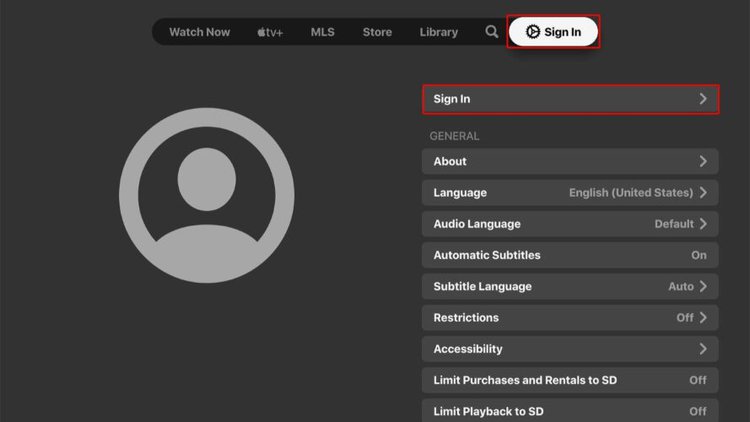The width and height of the screenshot is (750, 422).
Task: Click chevron on the Language row
Action: [703, 193]
